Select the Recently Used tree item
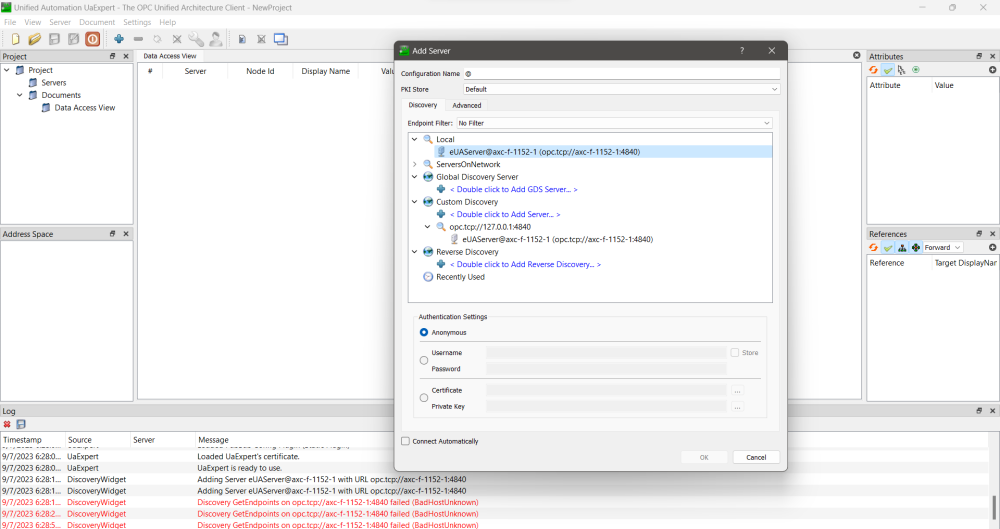Image resolution: width=1000 pixels, height=529 pixels. (x=460, y=277)
